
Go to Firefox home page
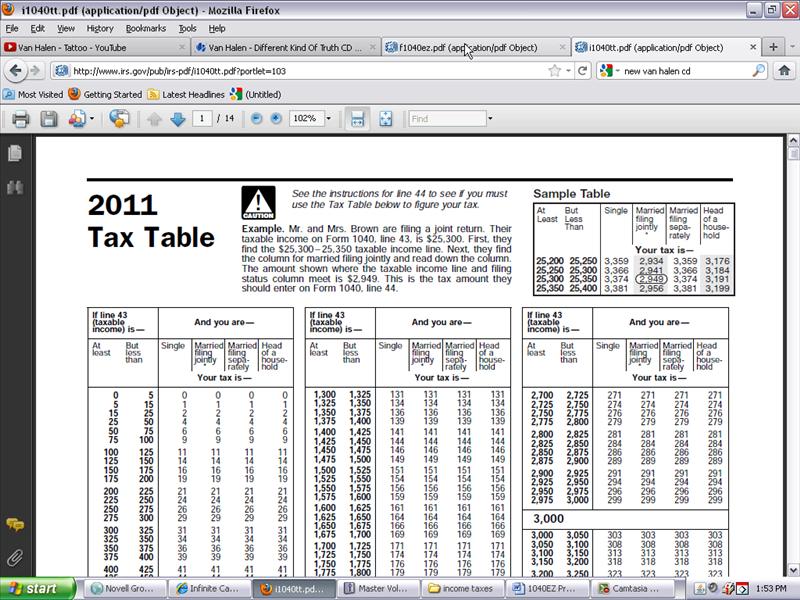[784, 71]
